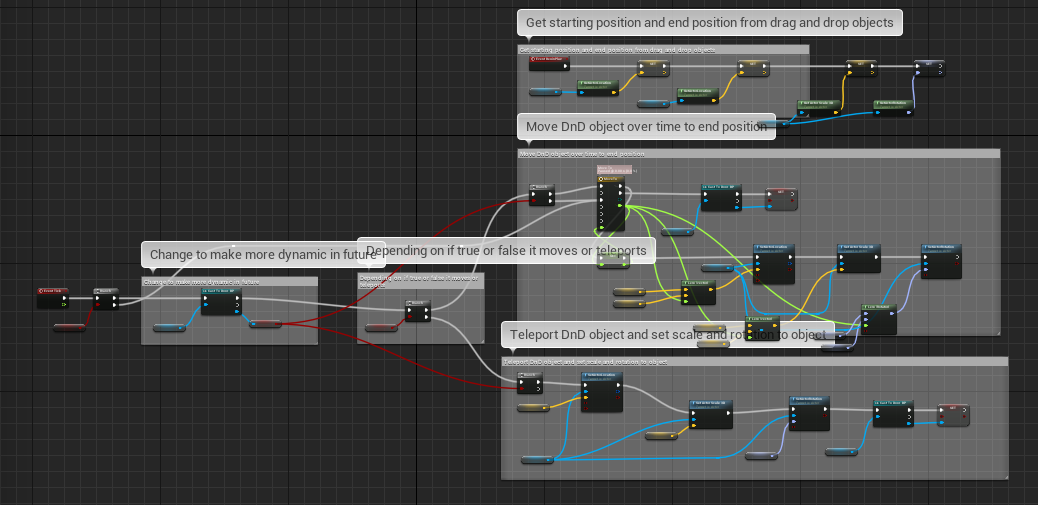This screenshot has width=1038, height=505.
Task: Click 'Get starting position and end position' comment bubble
Action: (x=710, y=23)
